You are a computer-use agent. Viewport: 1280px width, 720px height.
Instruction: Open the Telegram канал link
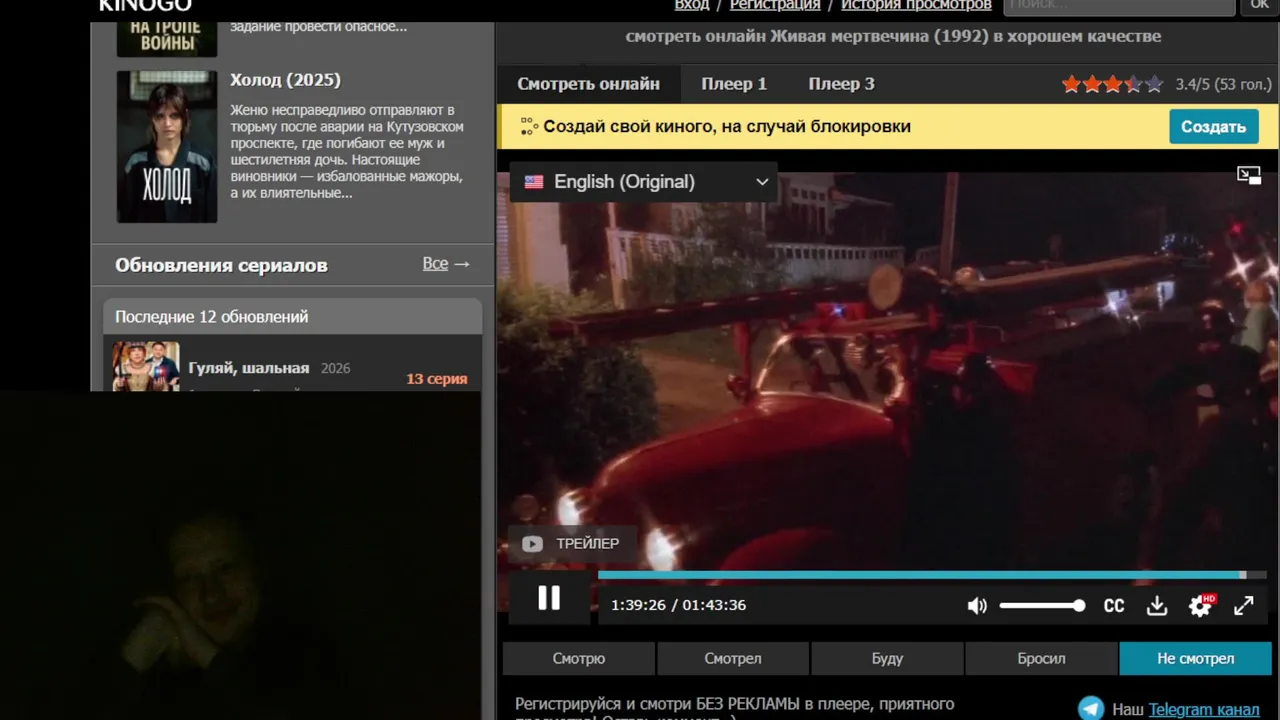tap(1204, 709)
